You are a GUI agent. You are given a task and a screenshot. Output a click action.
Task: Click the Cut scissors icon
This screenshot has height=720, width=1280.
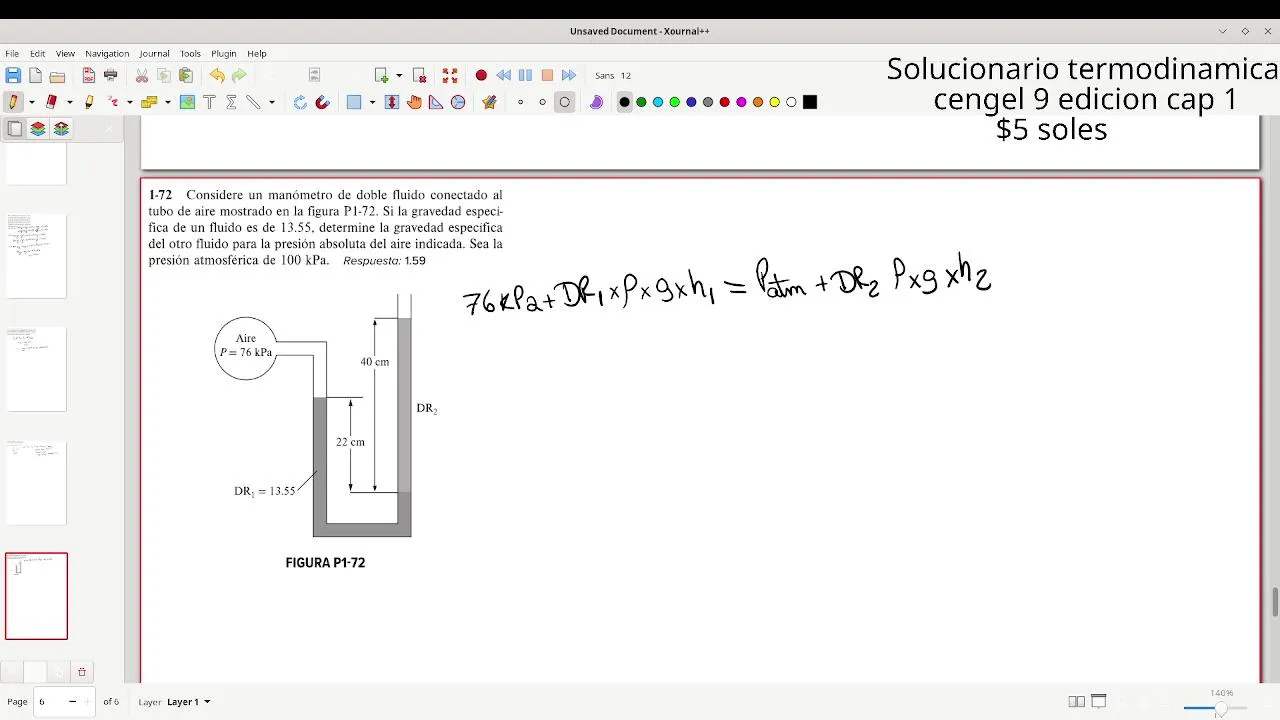(x=142, y=75)
